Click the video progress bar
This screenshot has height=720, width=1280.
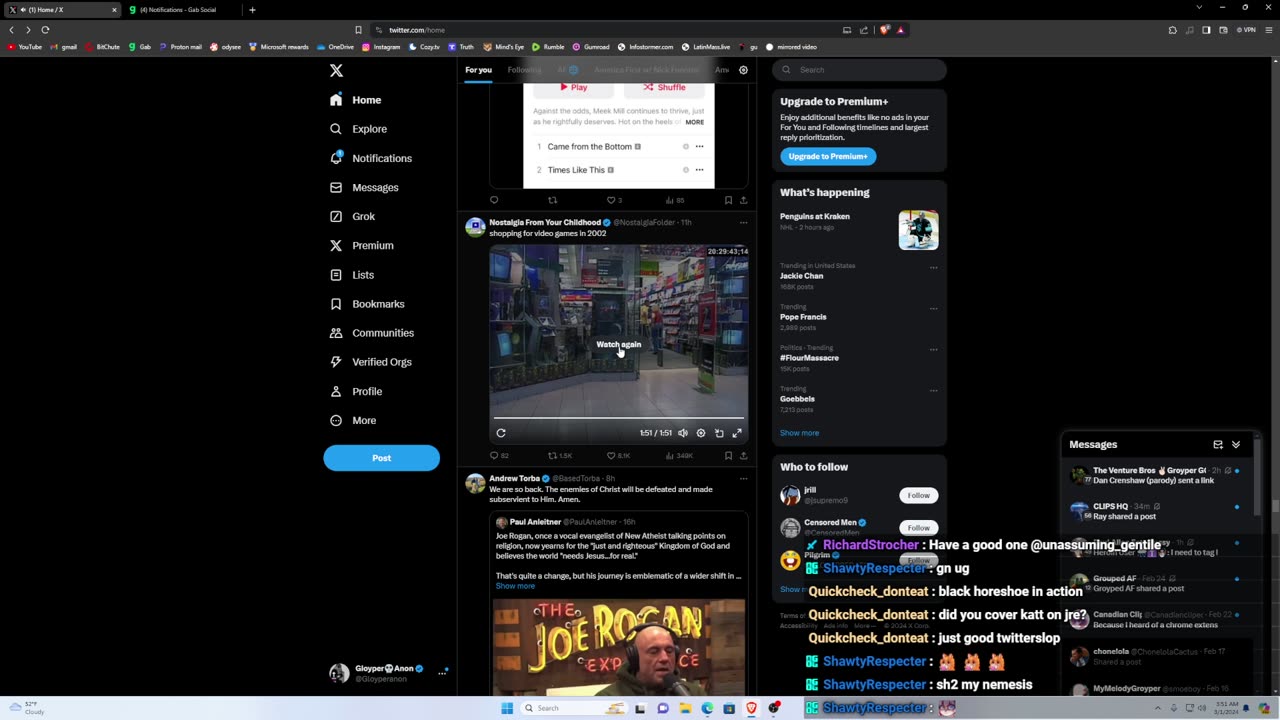pyautogui.click(x=618, y=418)
